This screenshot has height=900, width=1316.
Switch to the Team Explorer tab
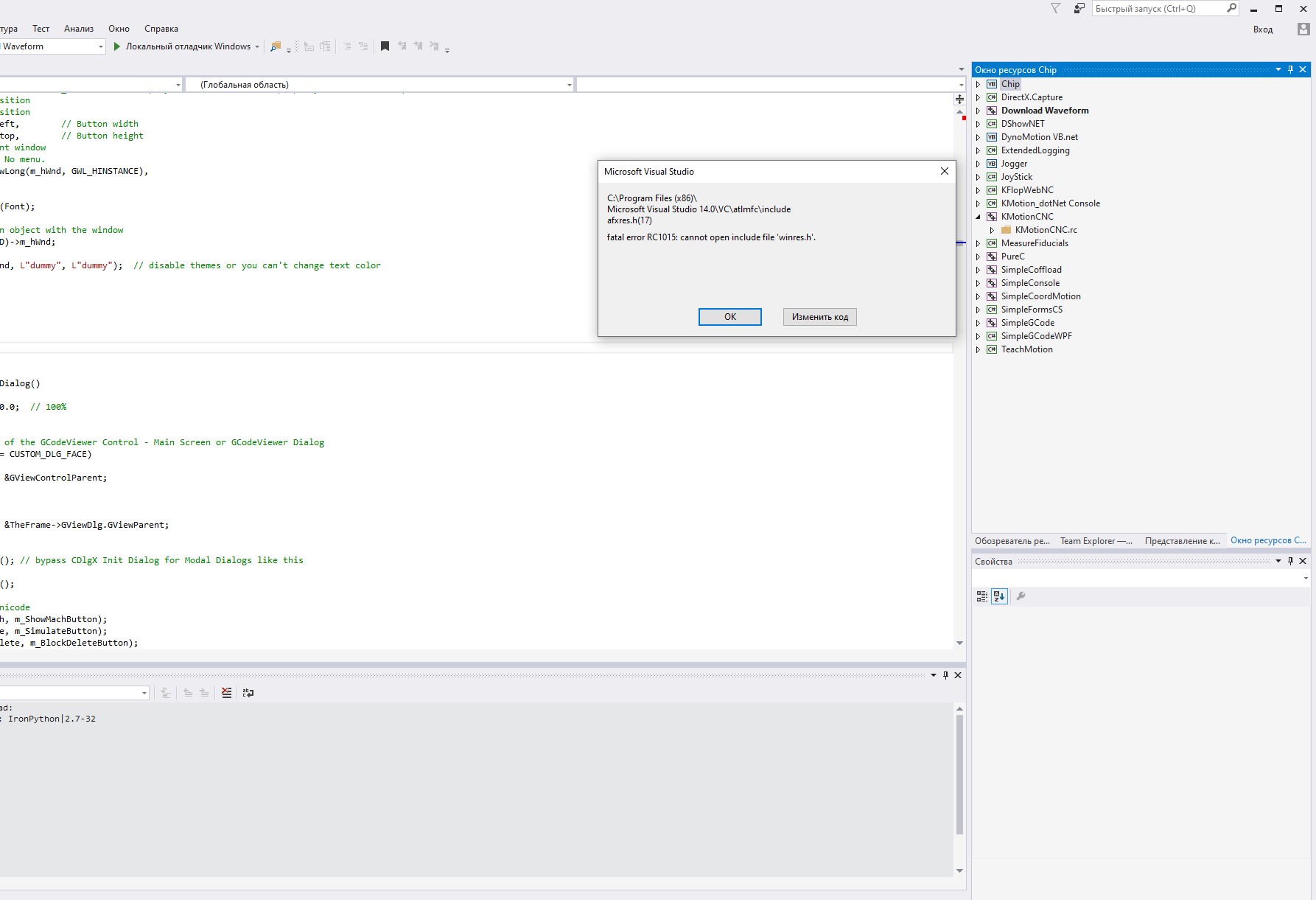coord(1096,540)
